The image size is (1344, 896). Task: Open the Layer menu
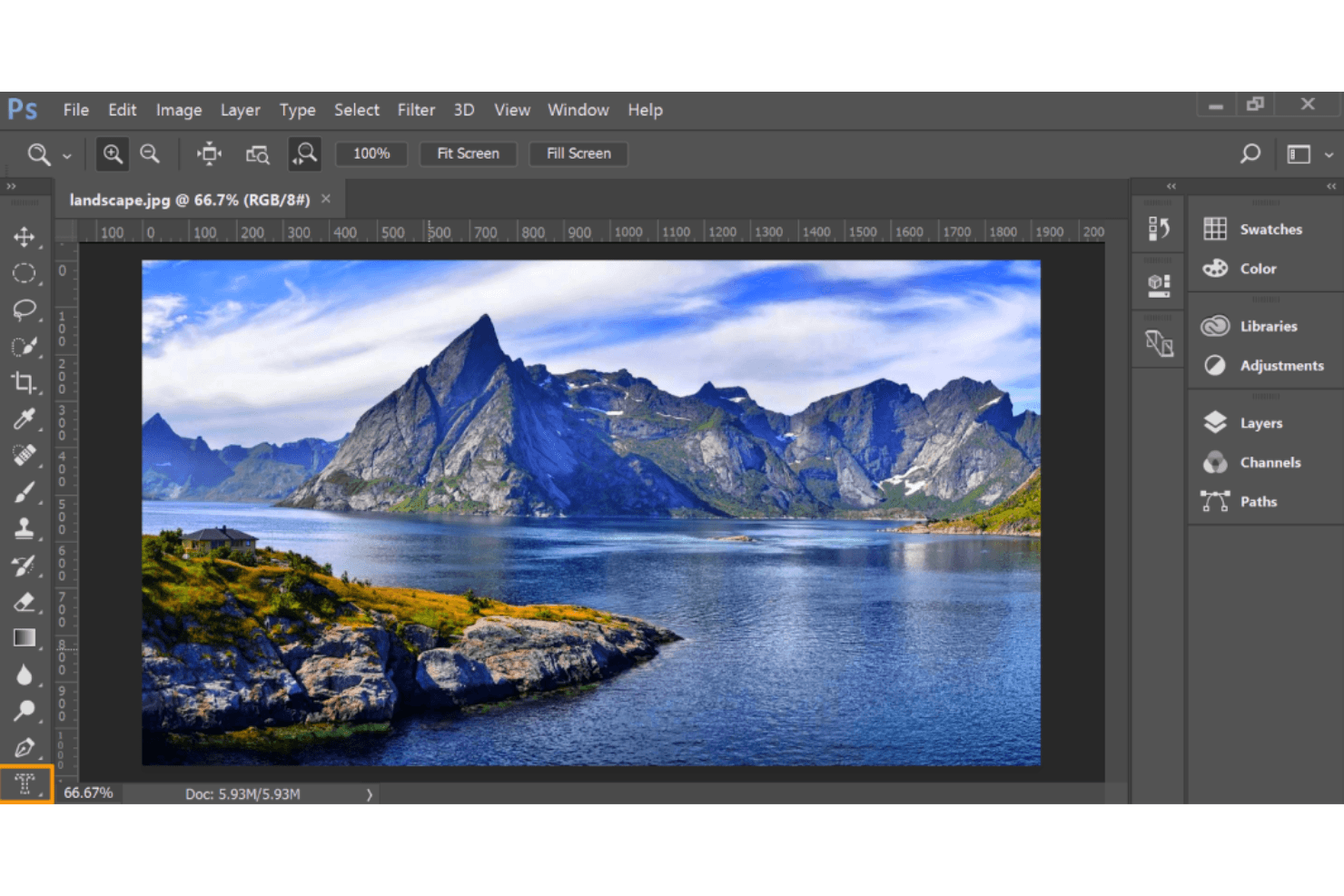[240, 110]
